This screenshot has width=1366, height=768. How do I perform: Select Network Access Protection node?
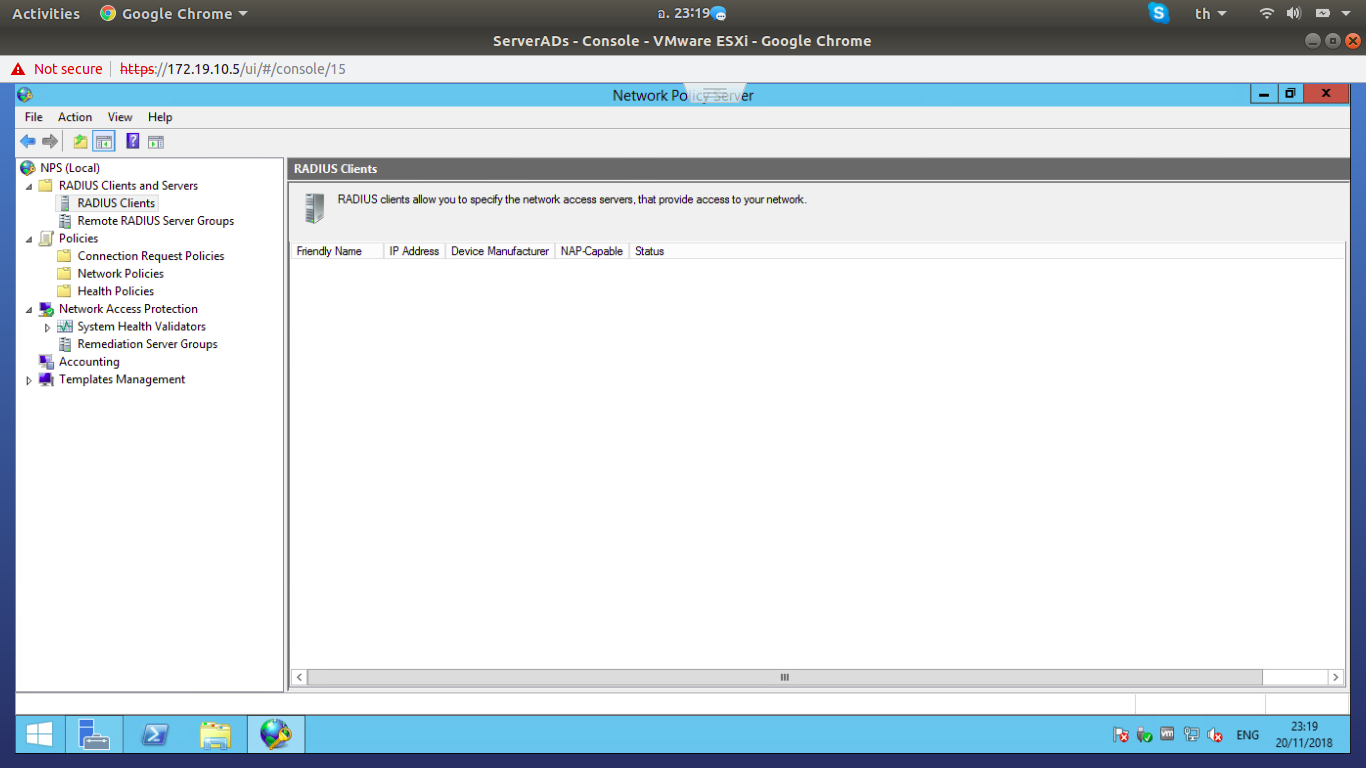(128, 309)
